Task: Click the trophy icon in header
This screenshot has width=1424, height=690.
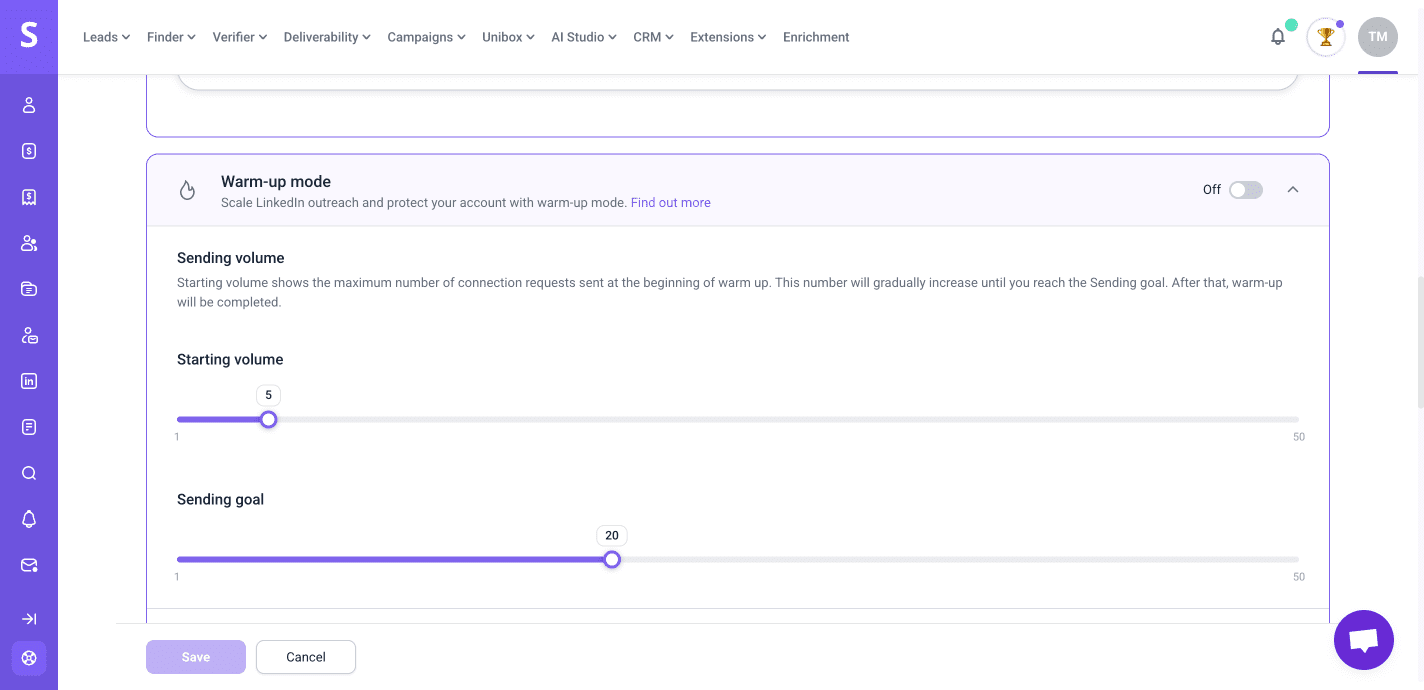Action: point(1326,37)
